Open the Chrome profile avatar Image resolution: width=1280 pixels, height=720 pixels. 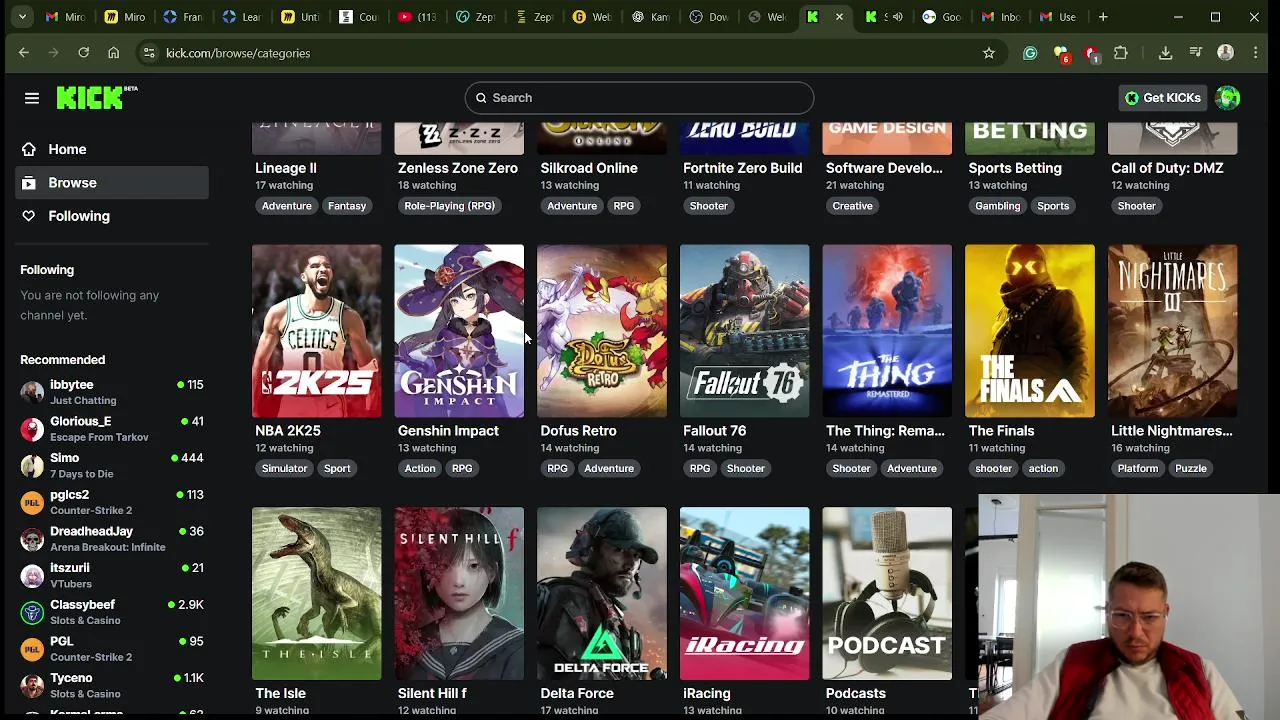pos(1226,53)
